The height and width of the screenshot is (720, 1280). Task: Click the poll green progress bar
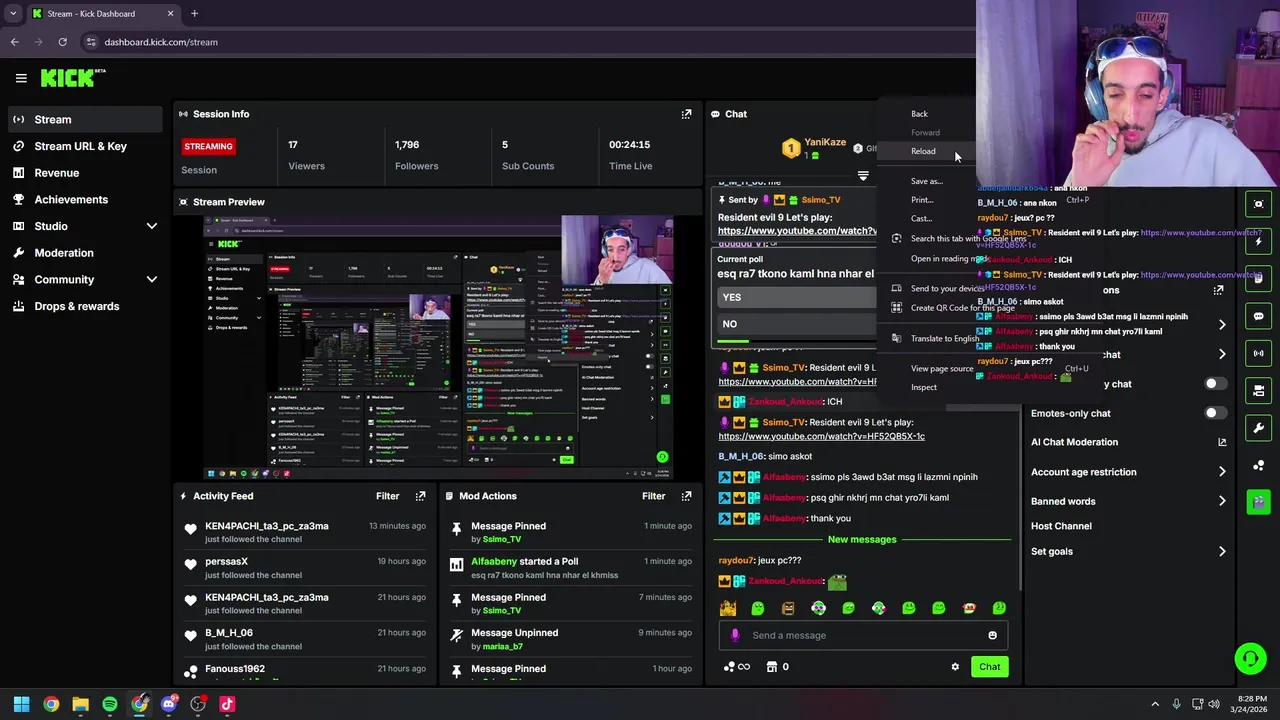[733, 342]
